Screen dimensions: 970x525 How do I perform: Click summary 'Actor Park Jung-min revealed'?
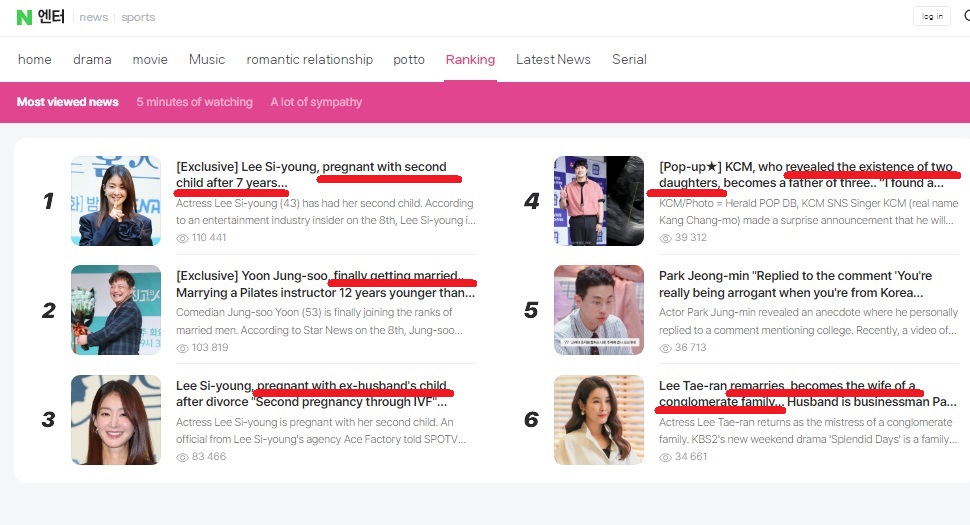[x=808, y=321]
